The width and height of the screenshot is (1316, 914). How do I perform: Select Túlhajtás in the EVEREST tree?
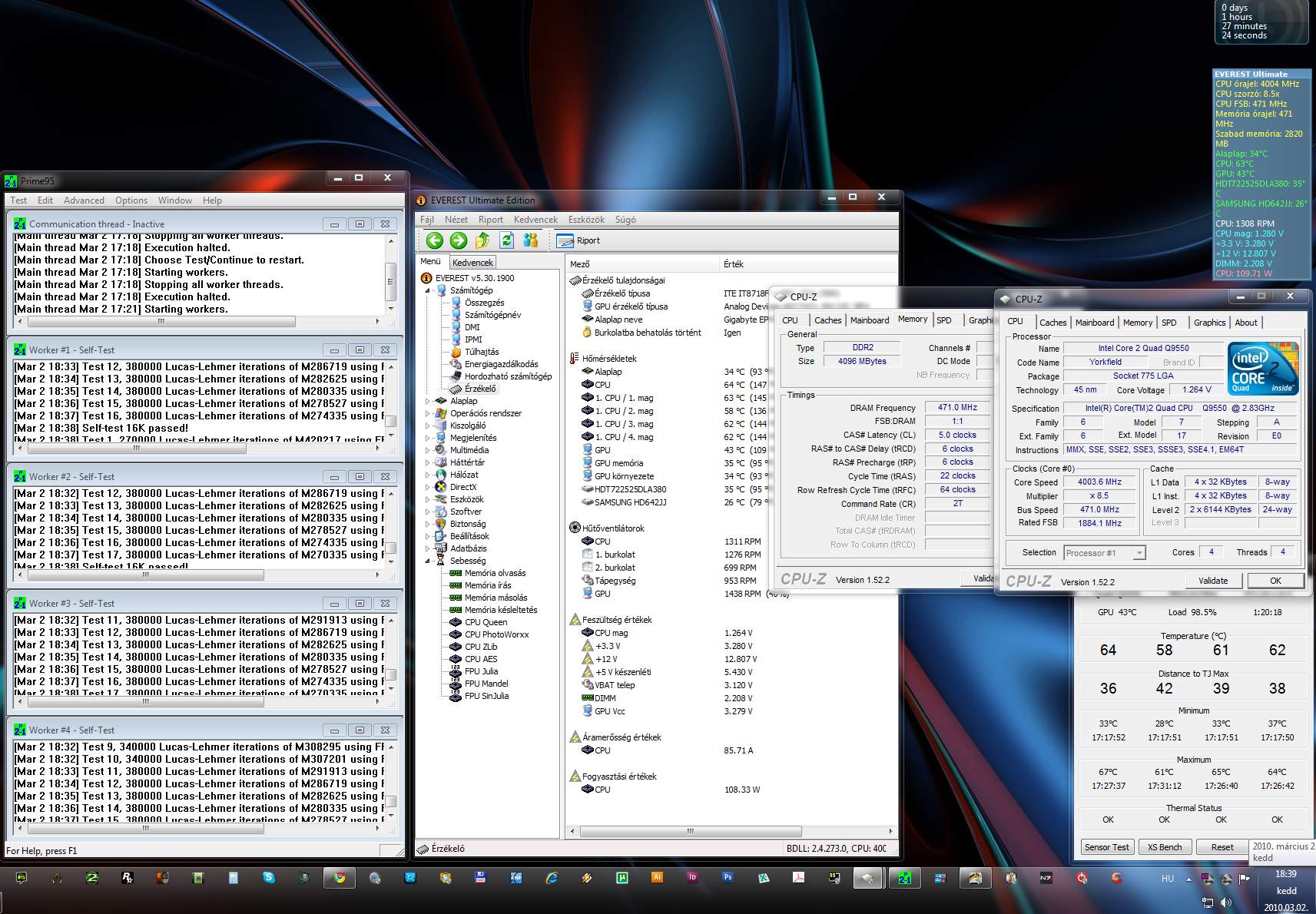click(481, 352)
